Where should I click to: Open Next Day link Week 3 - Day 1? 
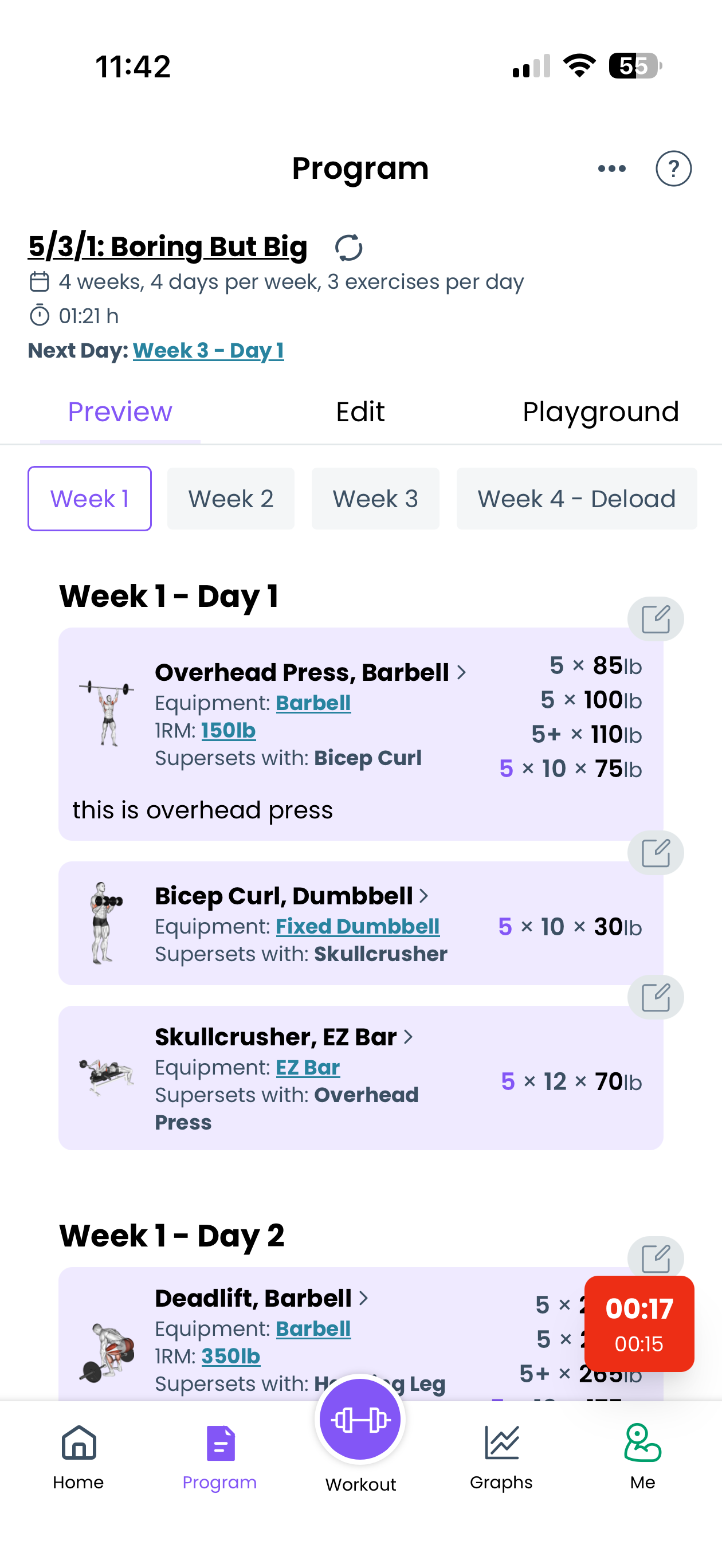click(x=208, y=351)
